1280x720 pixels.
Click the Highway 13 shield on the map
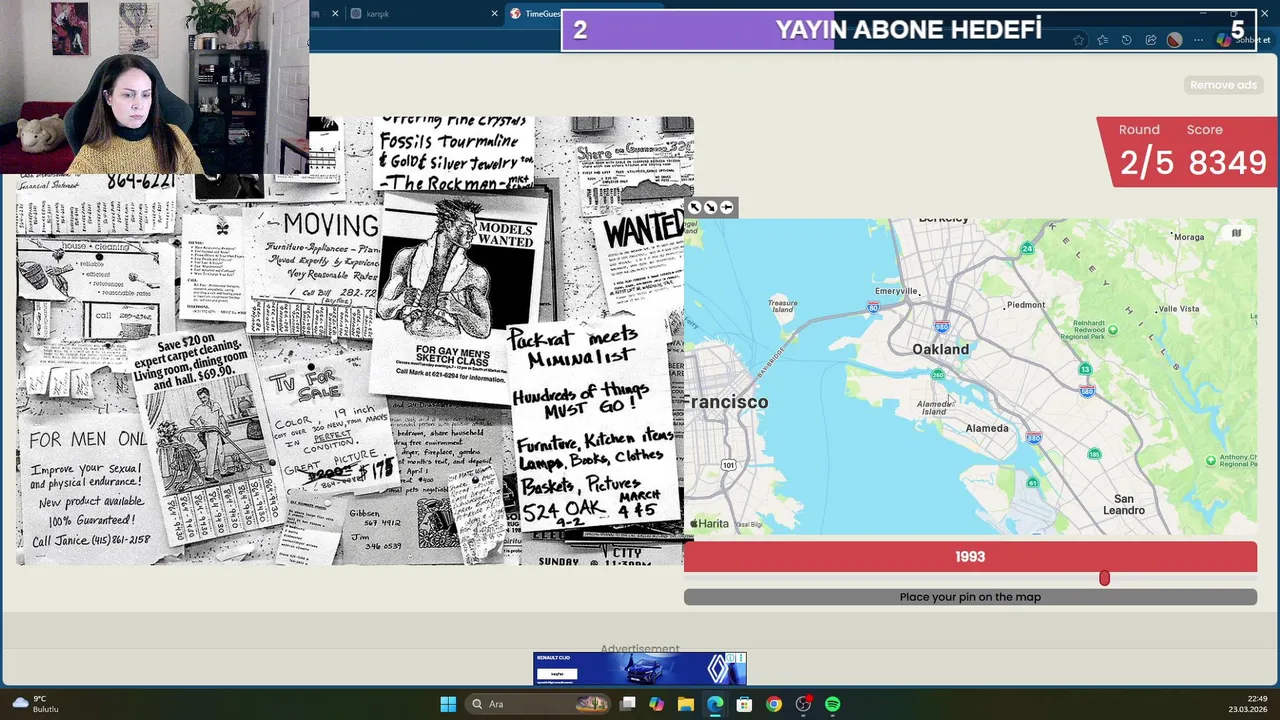[x=1084, y=369]
